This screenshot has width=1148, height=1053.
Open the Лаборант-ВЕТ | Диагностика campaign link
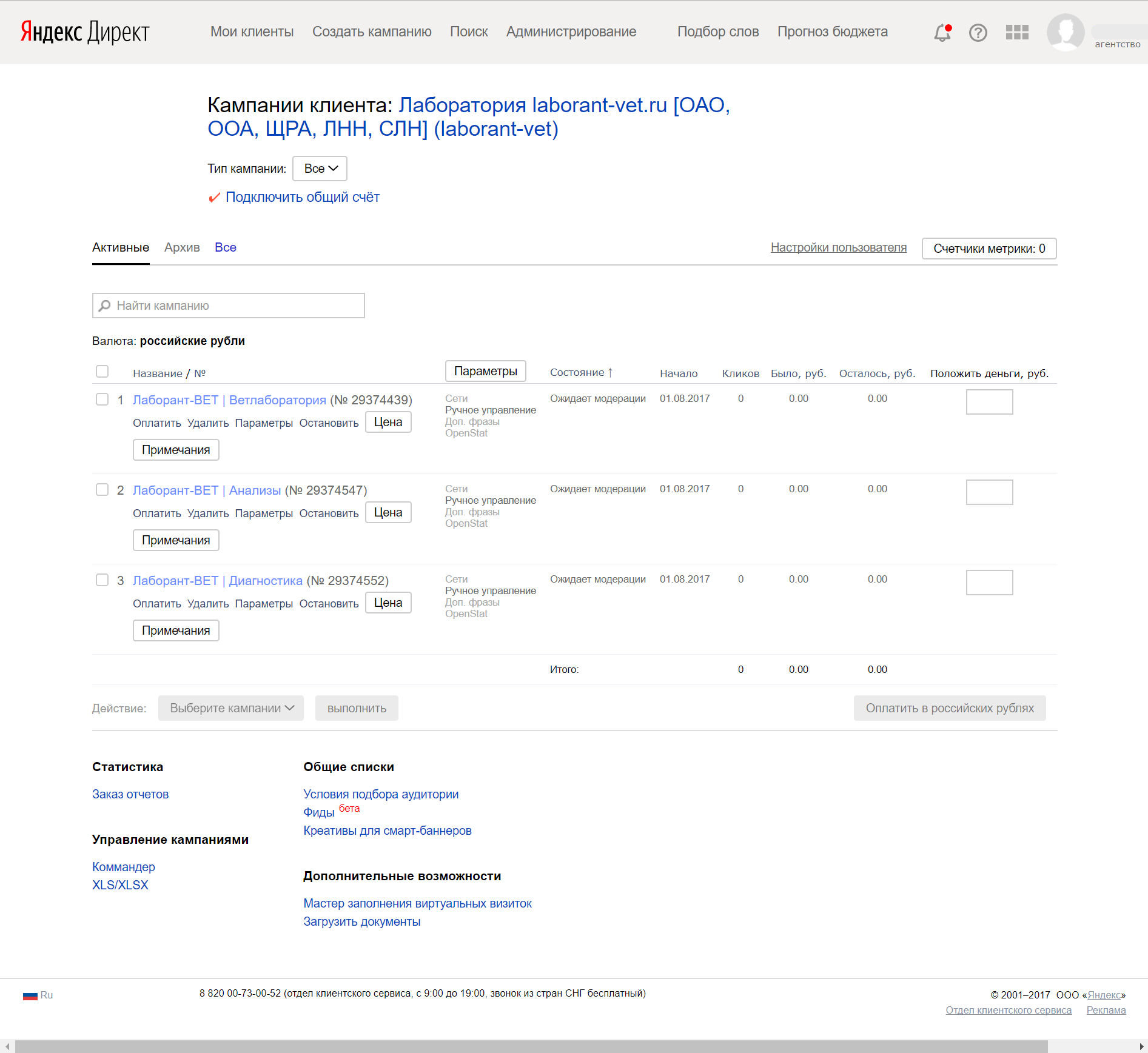[218, 581]
